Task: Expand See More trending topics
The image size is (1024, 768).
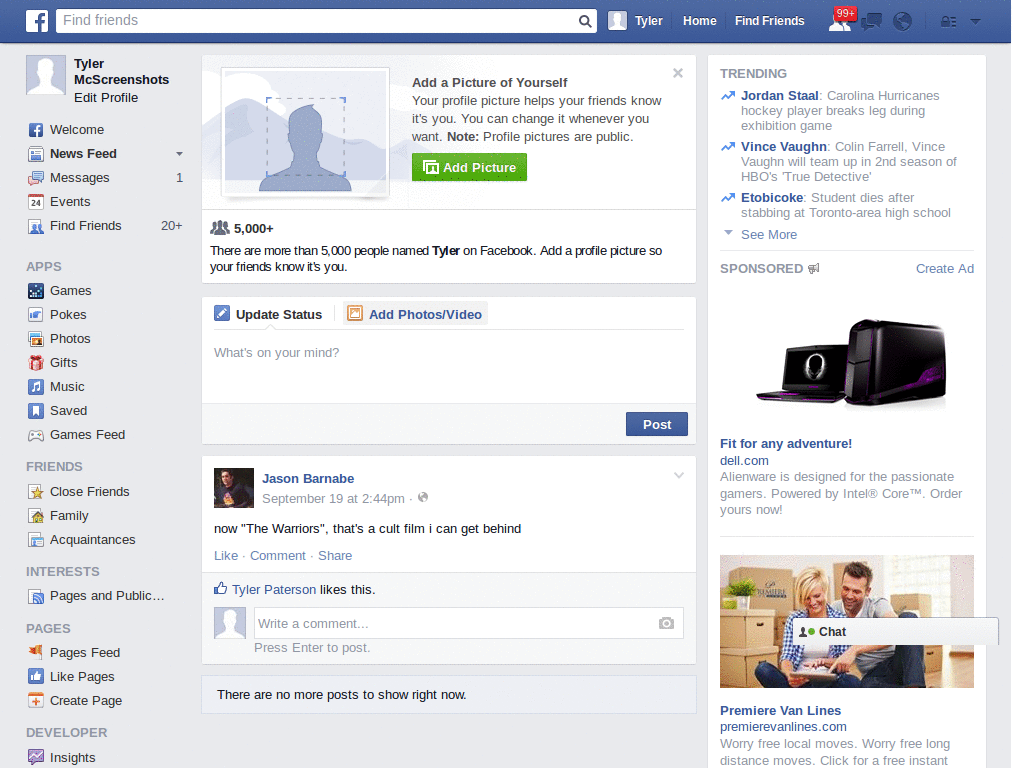Action: click(769, 234)
